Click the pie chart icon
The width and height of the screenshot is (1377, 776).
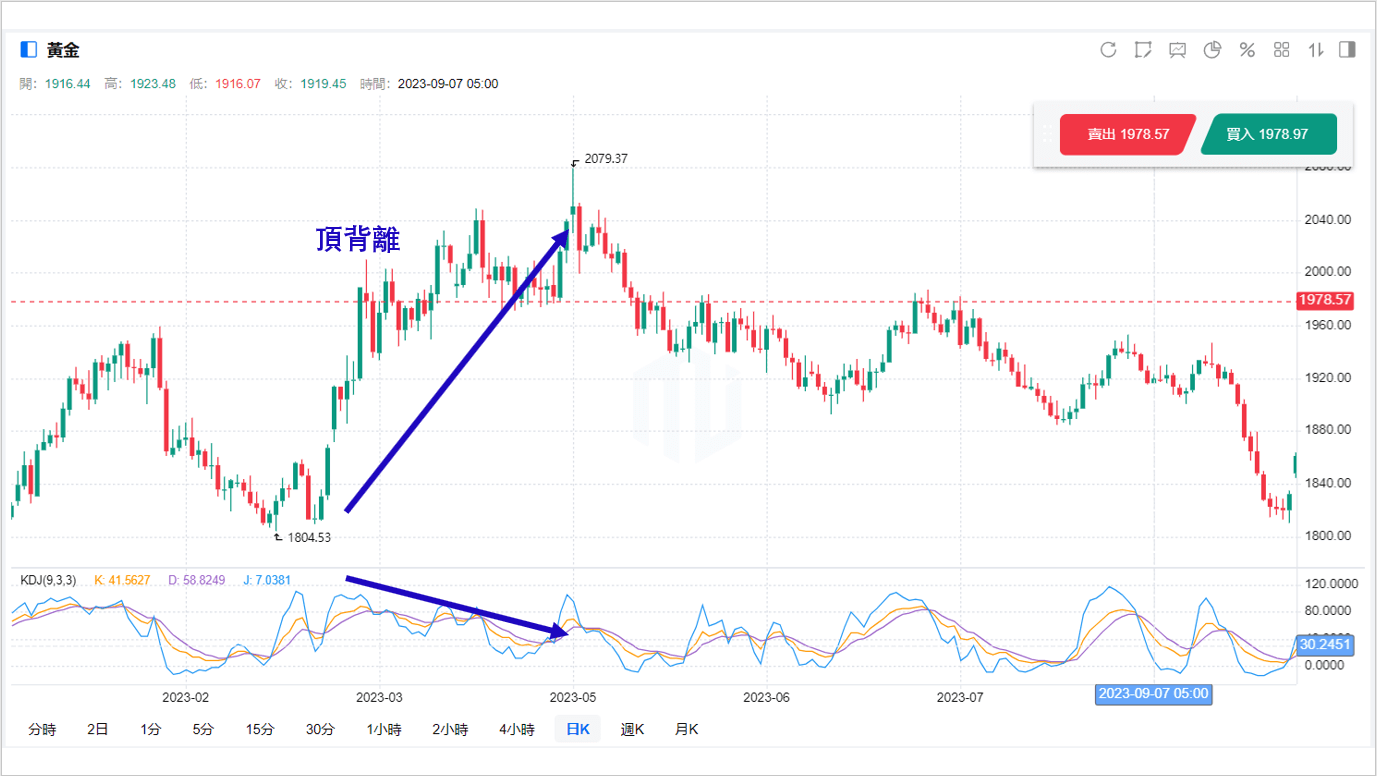[x=1212, y=50]
